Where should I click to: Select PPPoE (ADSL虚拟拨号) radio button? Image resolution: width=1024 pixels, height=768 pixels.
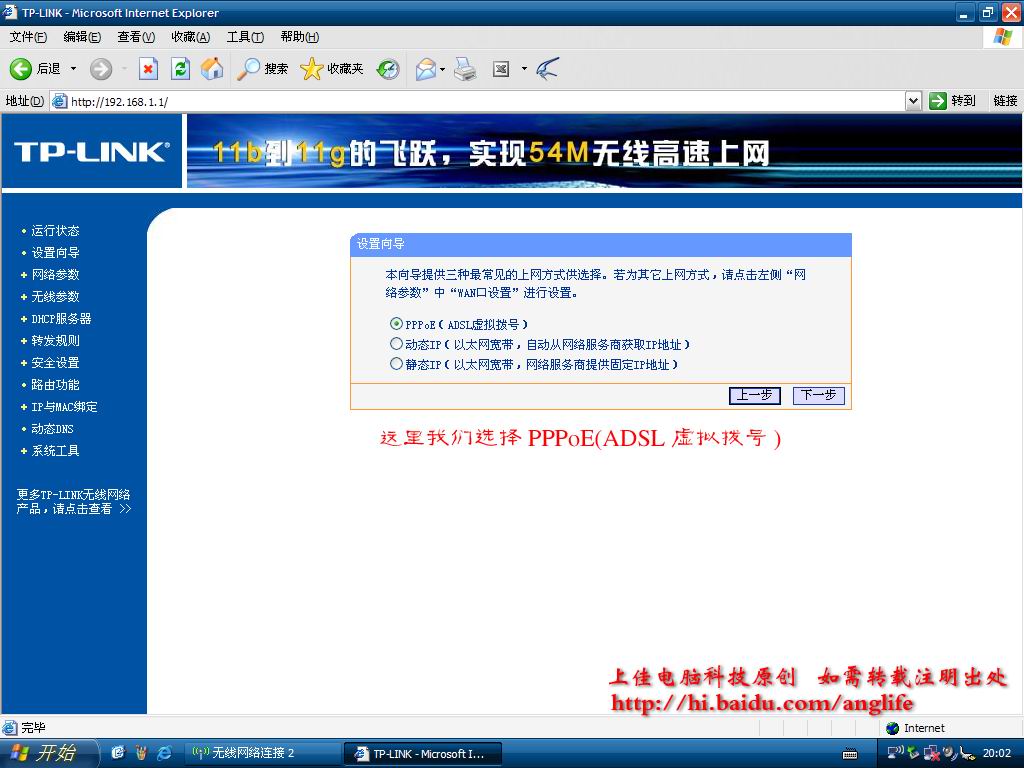[396, 323]
